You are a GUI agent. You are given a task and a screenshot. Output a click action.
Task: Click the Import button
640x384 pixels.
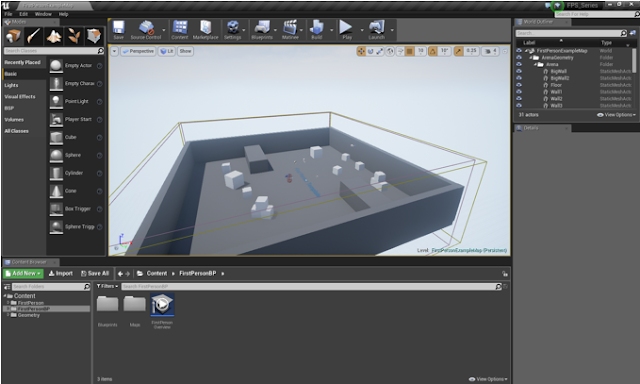tap(60, 273)
